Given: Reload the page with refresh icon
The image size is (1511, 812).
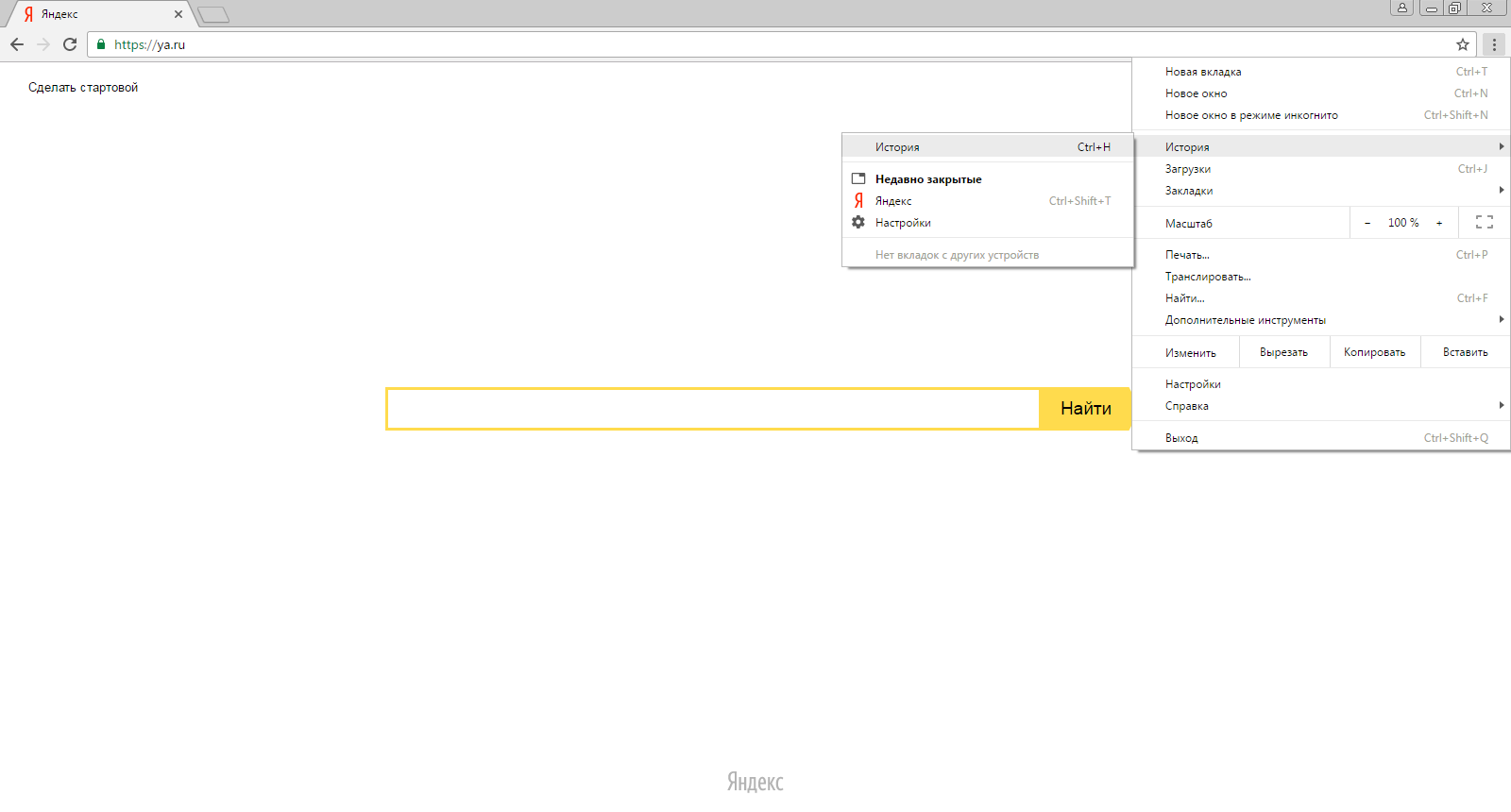Looking at the screenshot, I should tap(70, 44).
